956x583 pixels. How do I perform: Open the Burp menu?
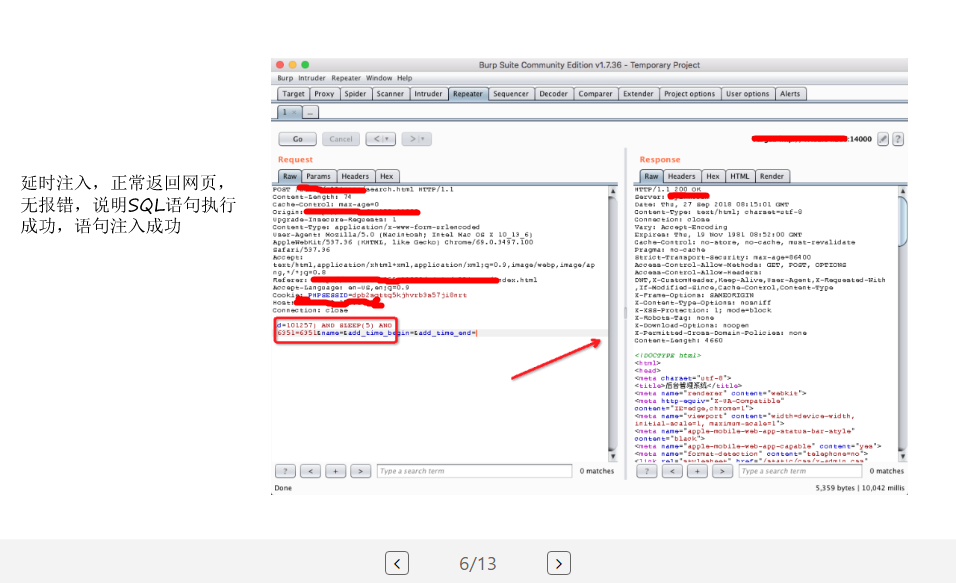pyautogui.click(x=285, y=78)
